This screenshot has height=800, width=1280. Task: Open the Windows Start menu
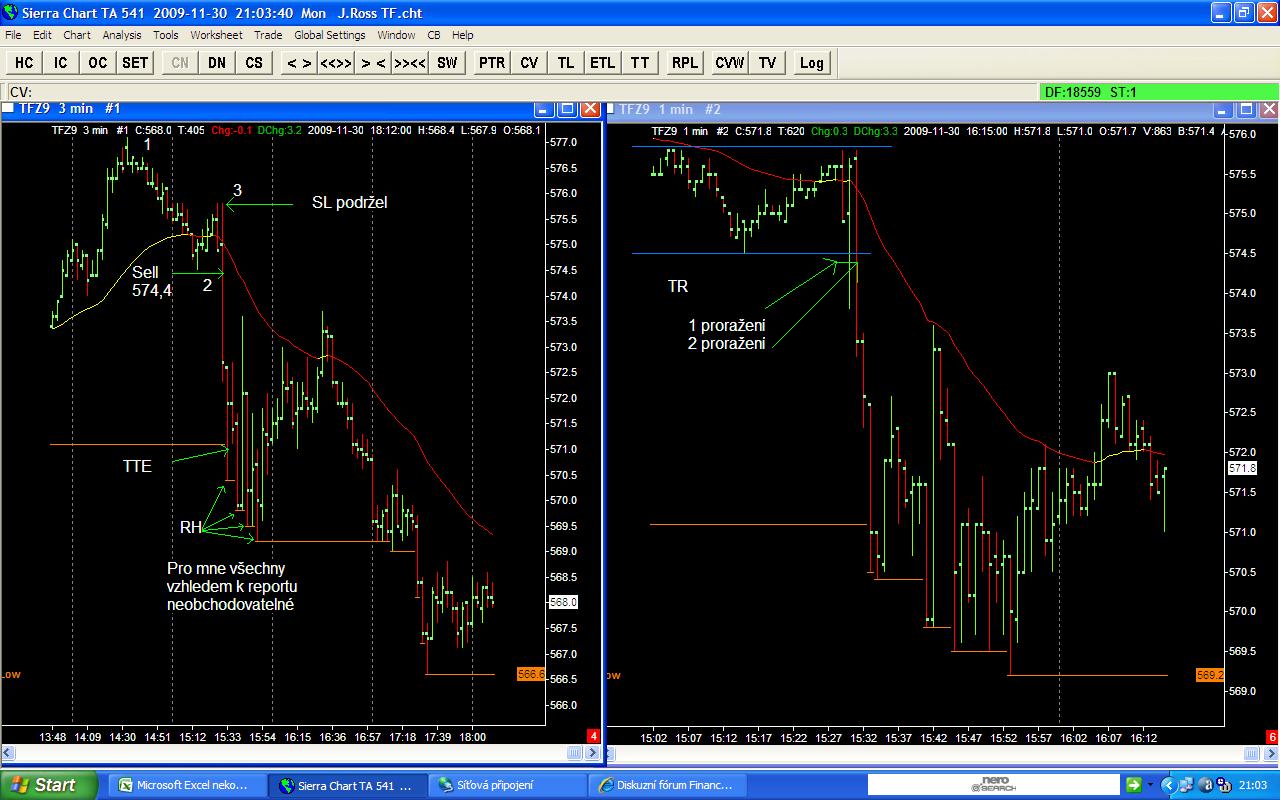(48, 785)
